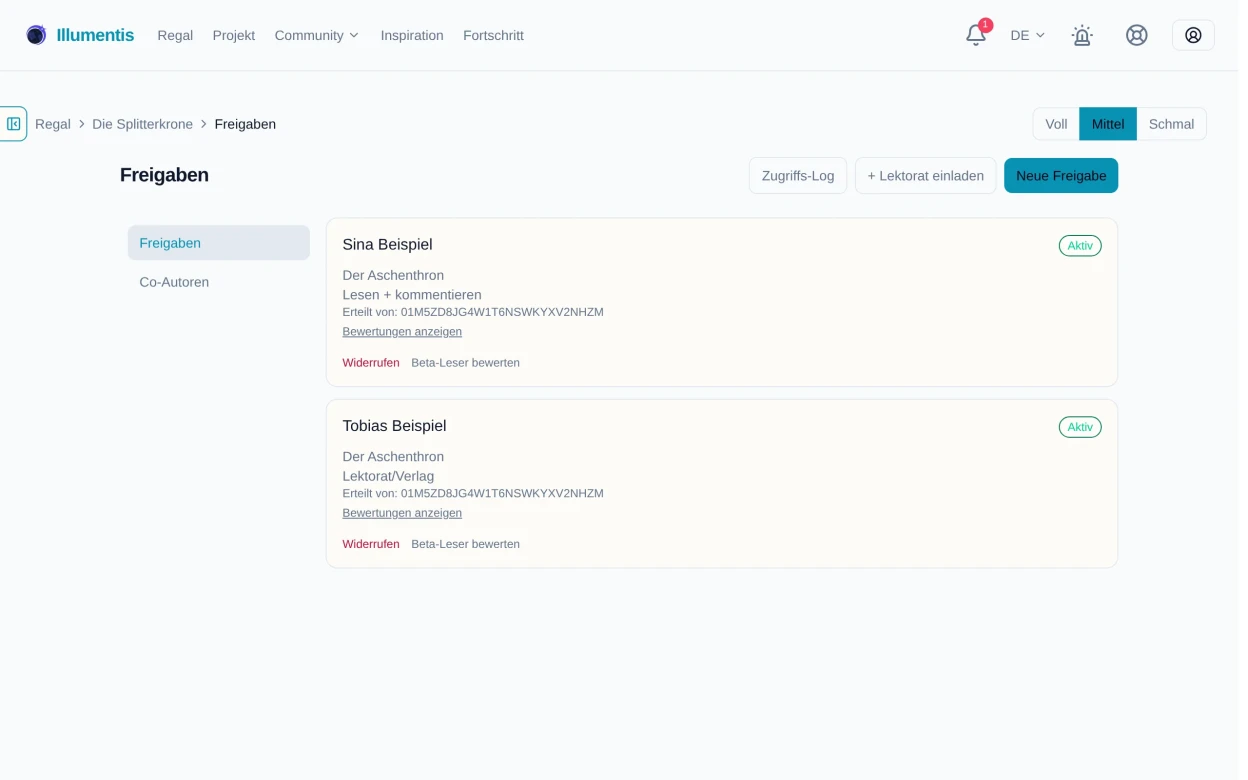Click the name Sina Beispiel
Screen dimensions: 1248x780
(387, 245)
